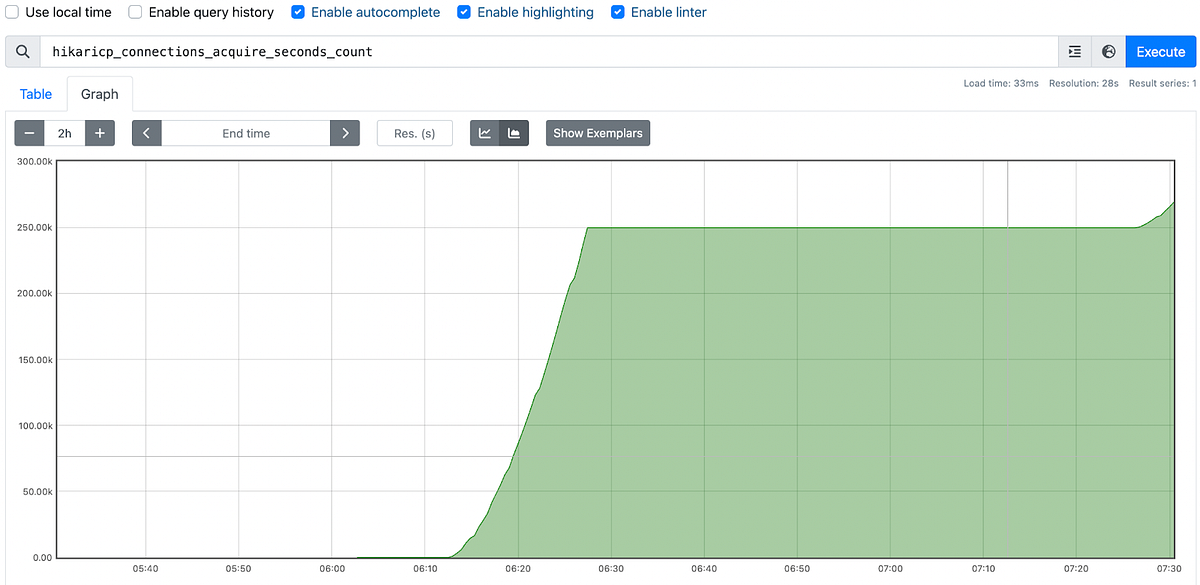This screenshot has width=1200, height=585.
Task: Select the stacked graph display icon
Action: click(512, 132)
